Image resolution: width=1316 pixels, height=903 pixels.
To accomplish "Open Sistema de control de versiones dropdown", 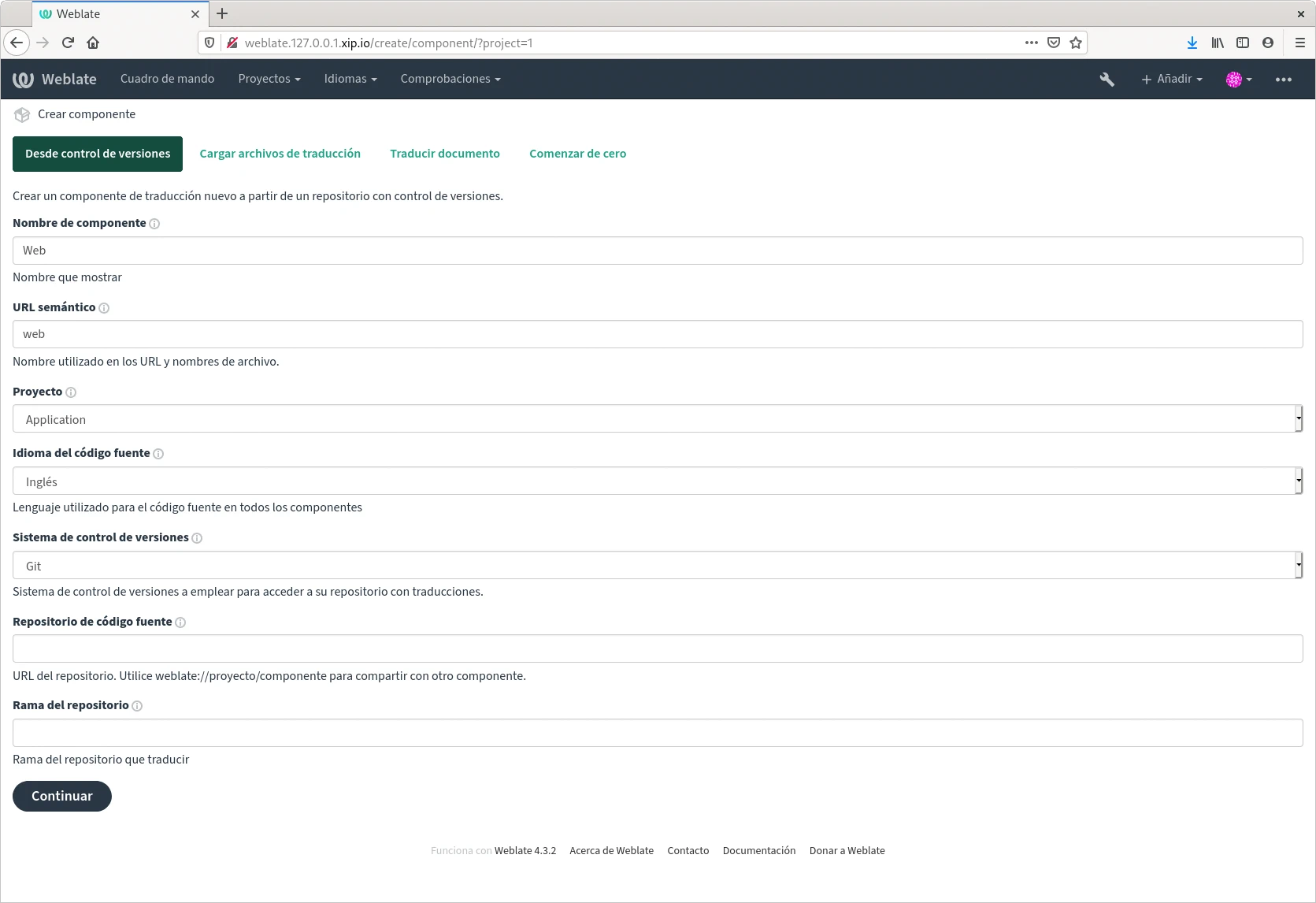I will tap(657, 566).
